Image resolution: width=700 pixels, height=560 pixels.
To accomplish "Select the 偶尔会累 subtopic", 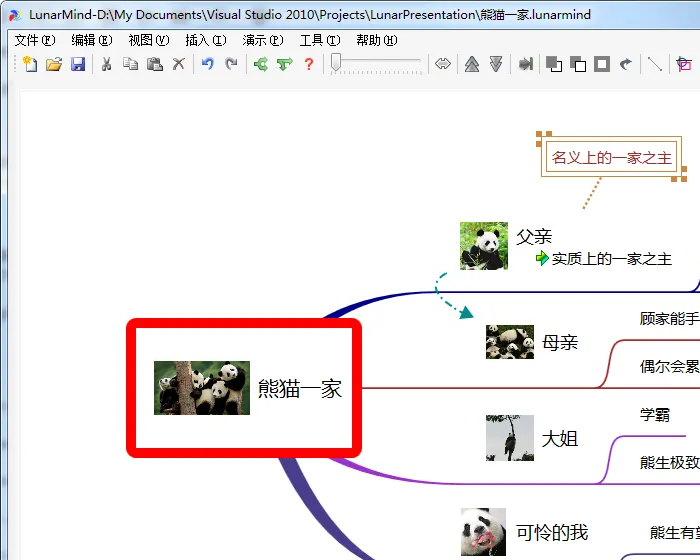I will click(x=670, y=367).
